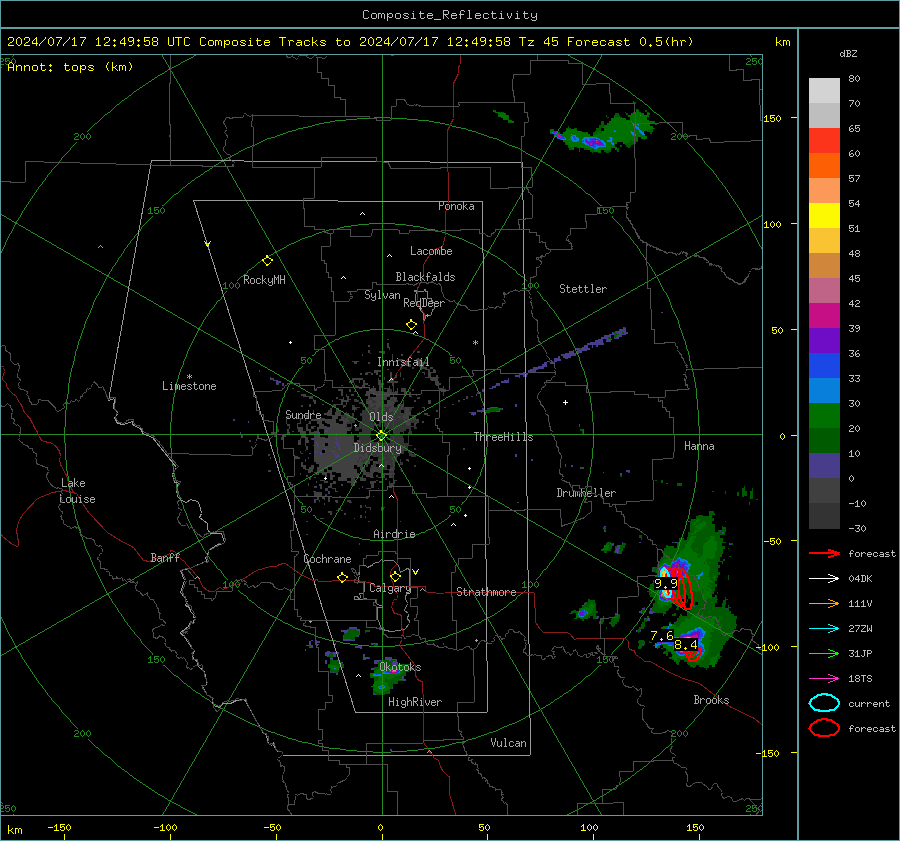Click the Airdrie label
Image resolution: width=900 pixels, height=841 pixels.
[x=394, y=534]
